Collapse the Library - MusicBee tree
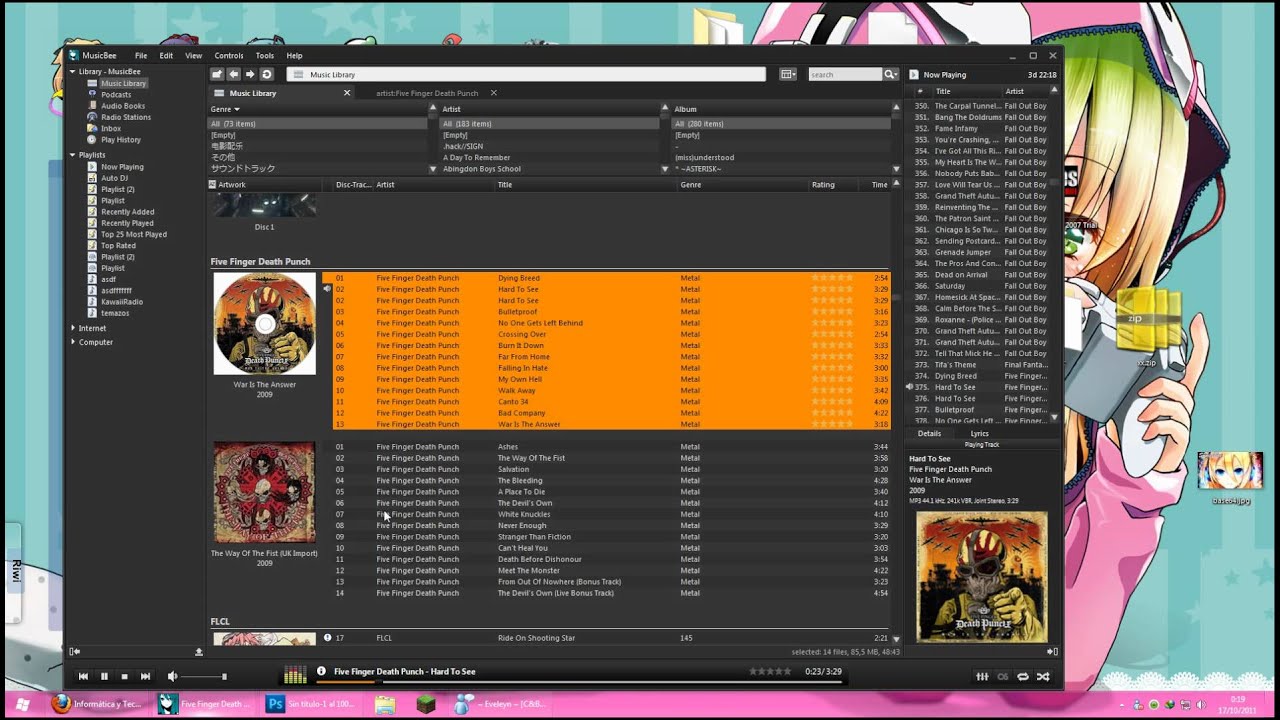 pyautogui.click(x=72, y=72)
